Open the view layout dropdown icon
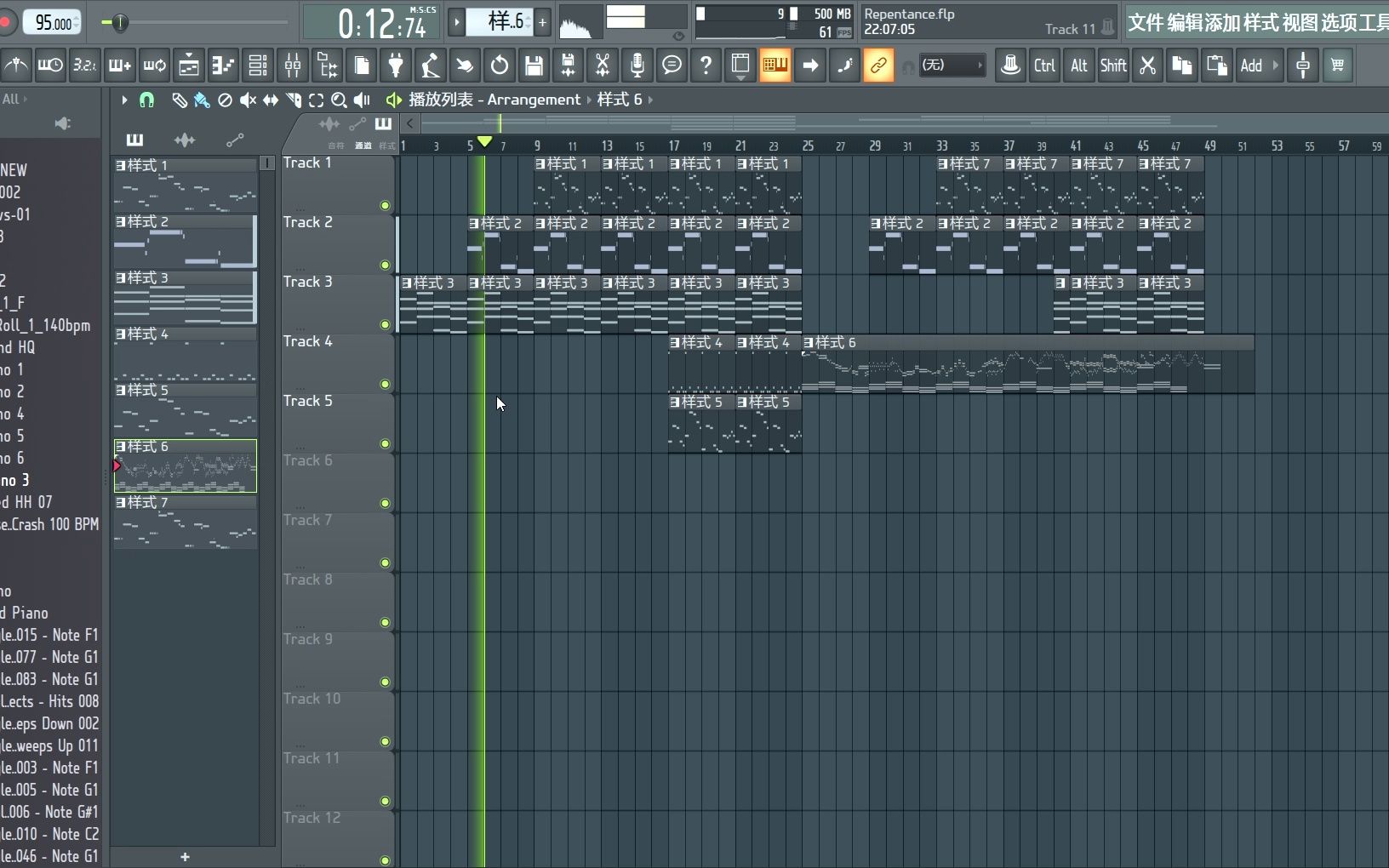The height and width of the screenshot is (868, 1389). pyautogui.click(x=740, y=66)
